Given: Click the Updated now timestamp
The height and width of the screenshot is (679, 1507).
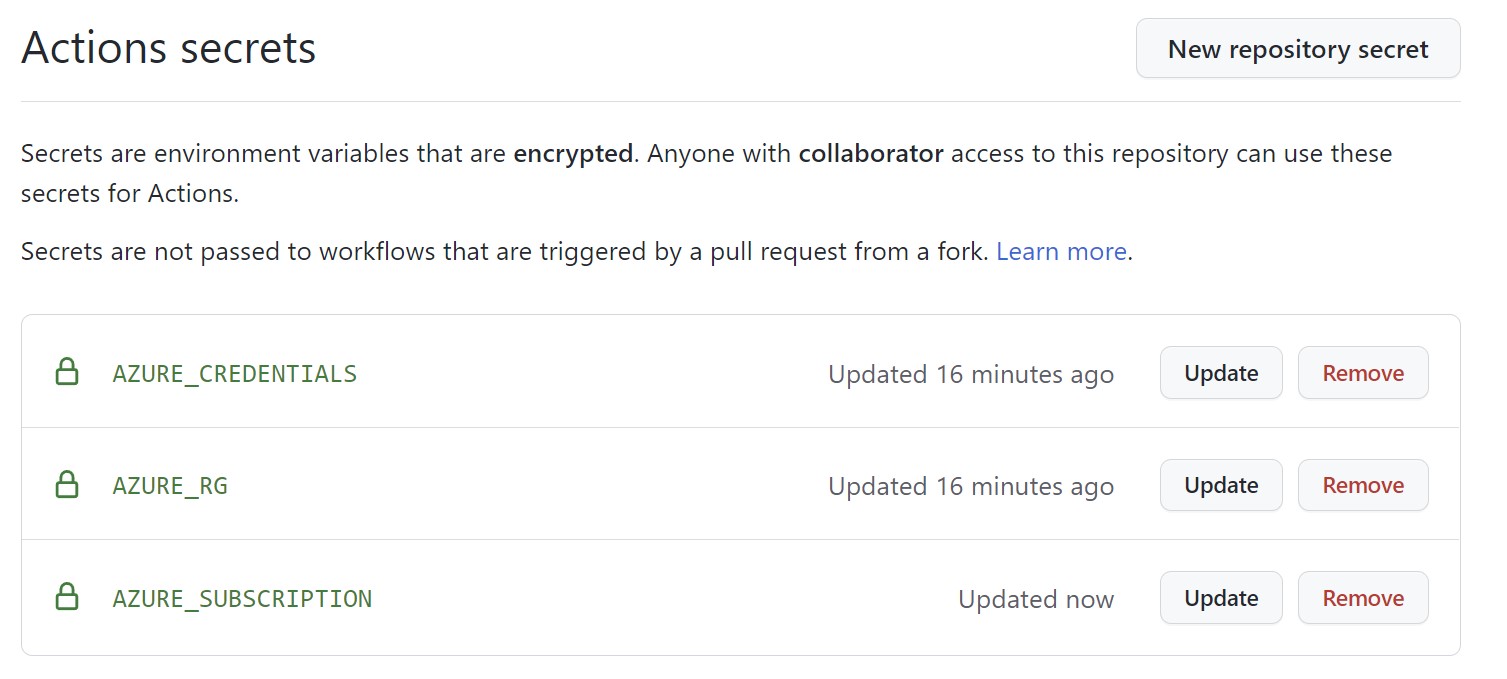Looking at the screenshot, I should click(1035, 599).
